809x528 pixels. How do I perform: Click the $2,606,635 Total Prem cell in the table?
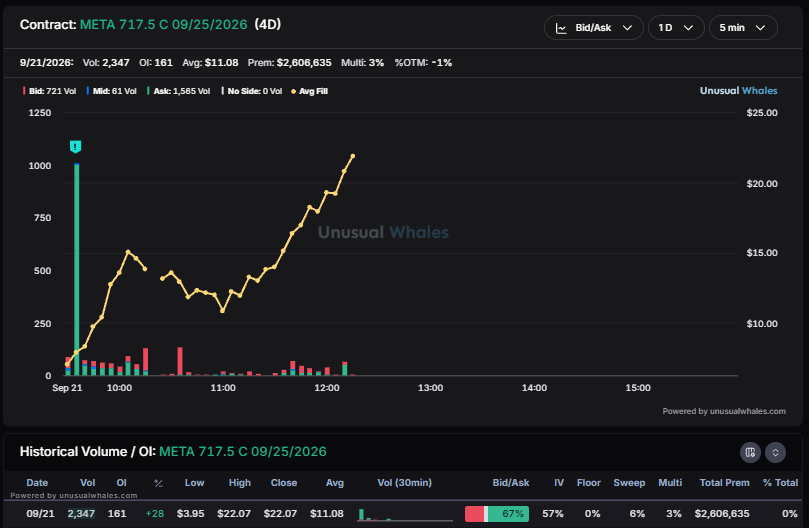coord(722,514)
